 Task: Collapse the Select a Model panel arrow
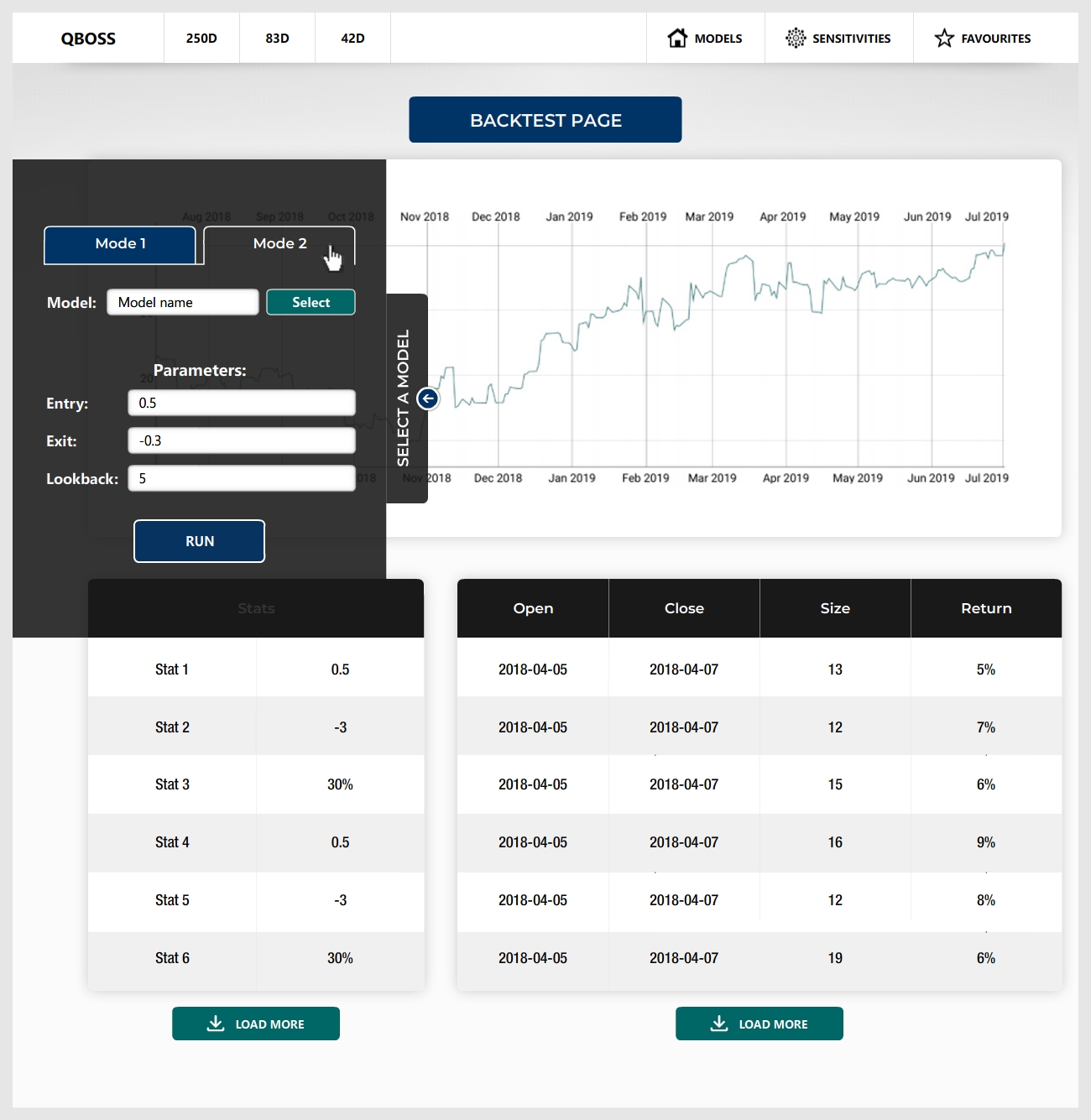tap(428, 399)
